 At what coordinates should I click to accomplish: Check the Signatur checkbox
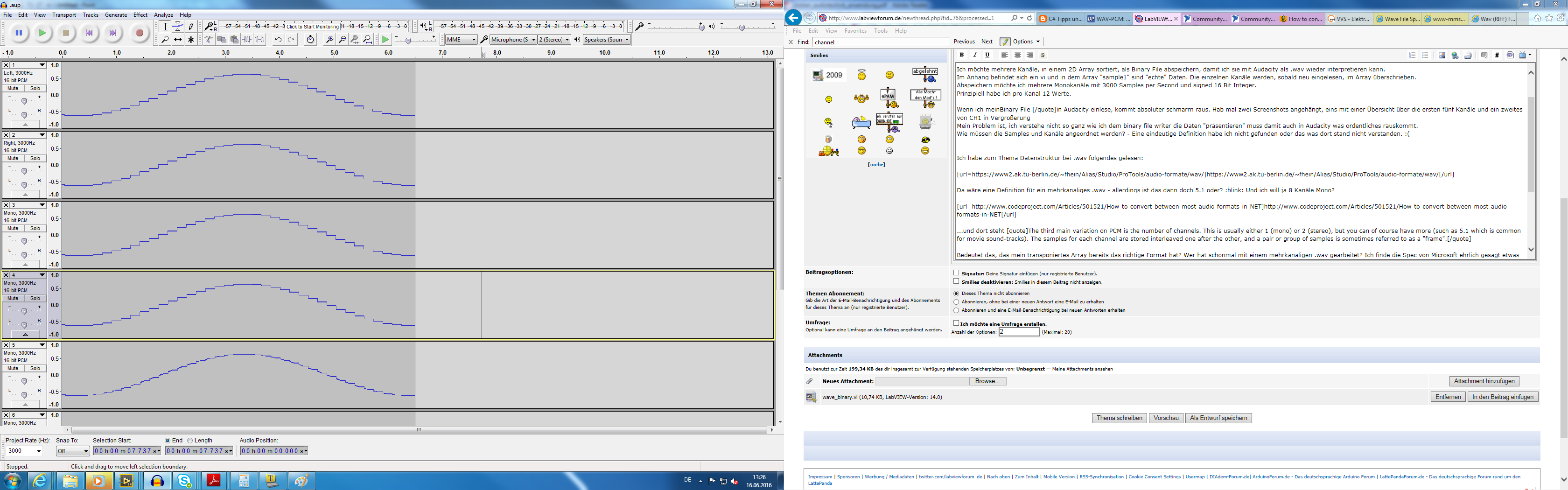coord(956,273)
